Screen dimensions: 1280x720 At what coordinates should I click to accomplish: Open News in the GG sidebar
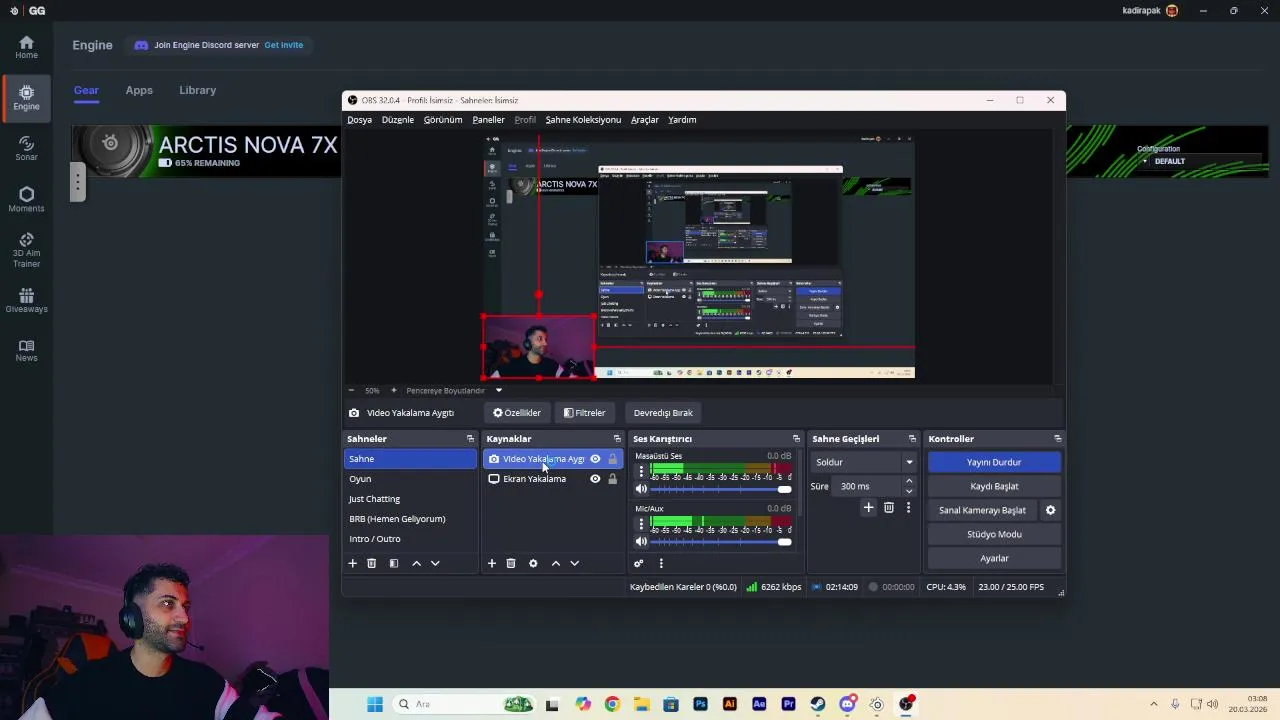coord(26,350)
